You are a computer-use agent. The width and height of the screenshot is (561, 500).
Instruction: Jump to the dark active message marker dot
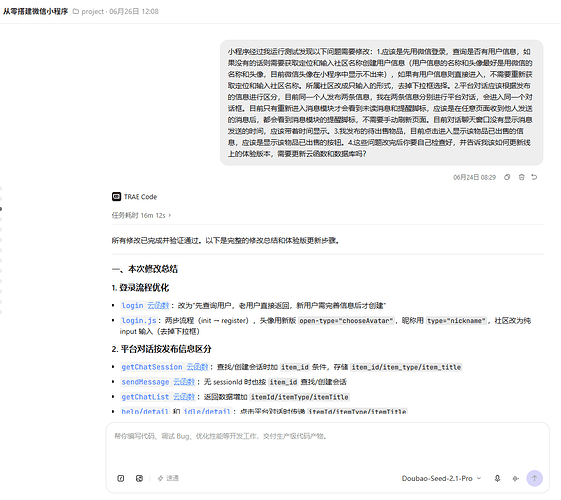point(1,209)
